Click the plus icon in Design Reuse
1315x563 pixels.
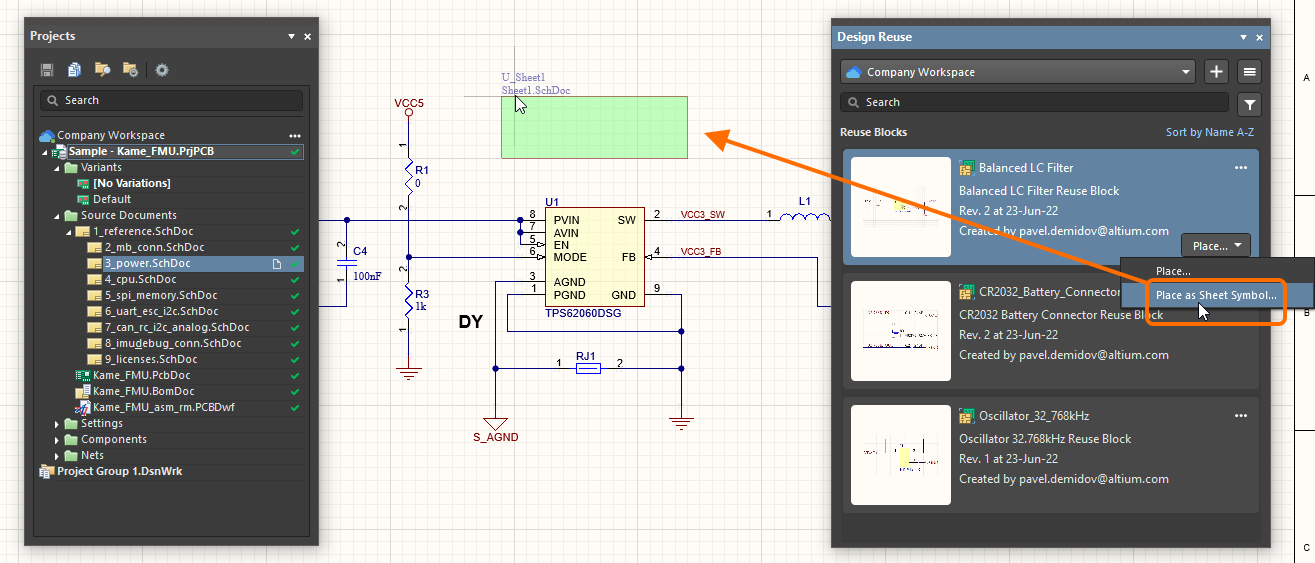(x=1216, y=72)
